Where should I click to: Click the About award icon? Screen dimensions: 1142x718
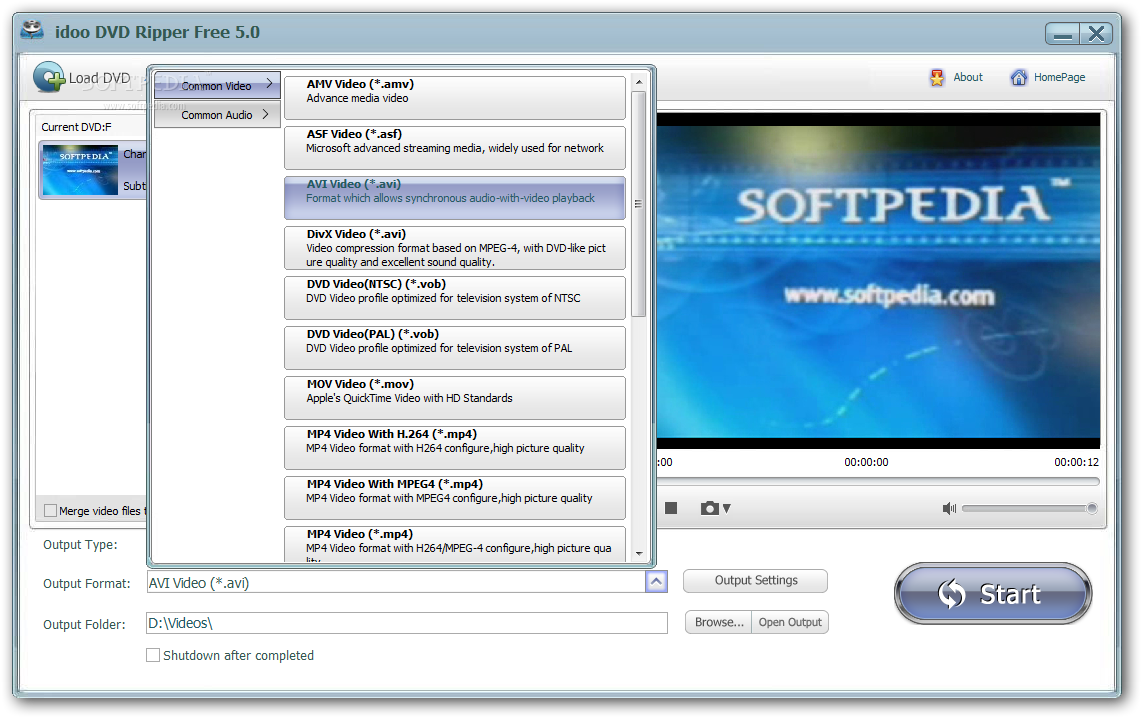[x=937, y=77]
